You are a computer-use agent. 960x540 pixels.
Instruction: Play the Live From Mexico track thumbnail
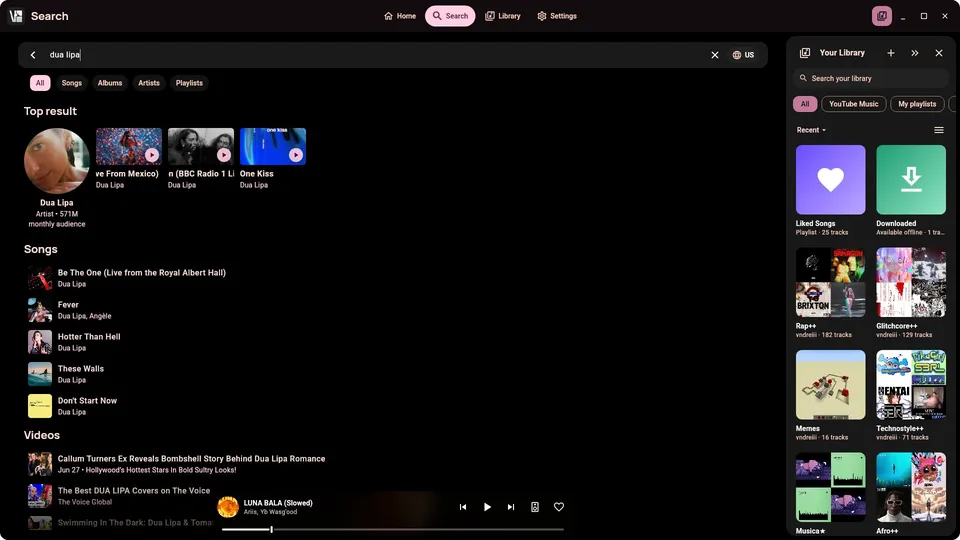pyautogui.click(x=129, y=146)
